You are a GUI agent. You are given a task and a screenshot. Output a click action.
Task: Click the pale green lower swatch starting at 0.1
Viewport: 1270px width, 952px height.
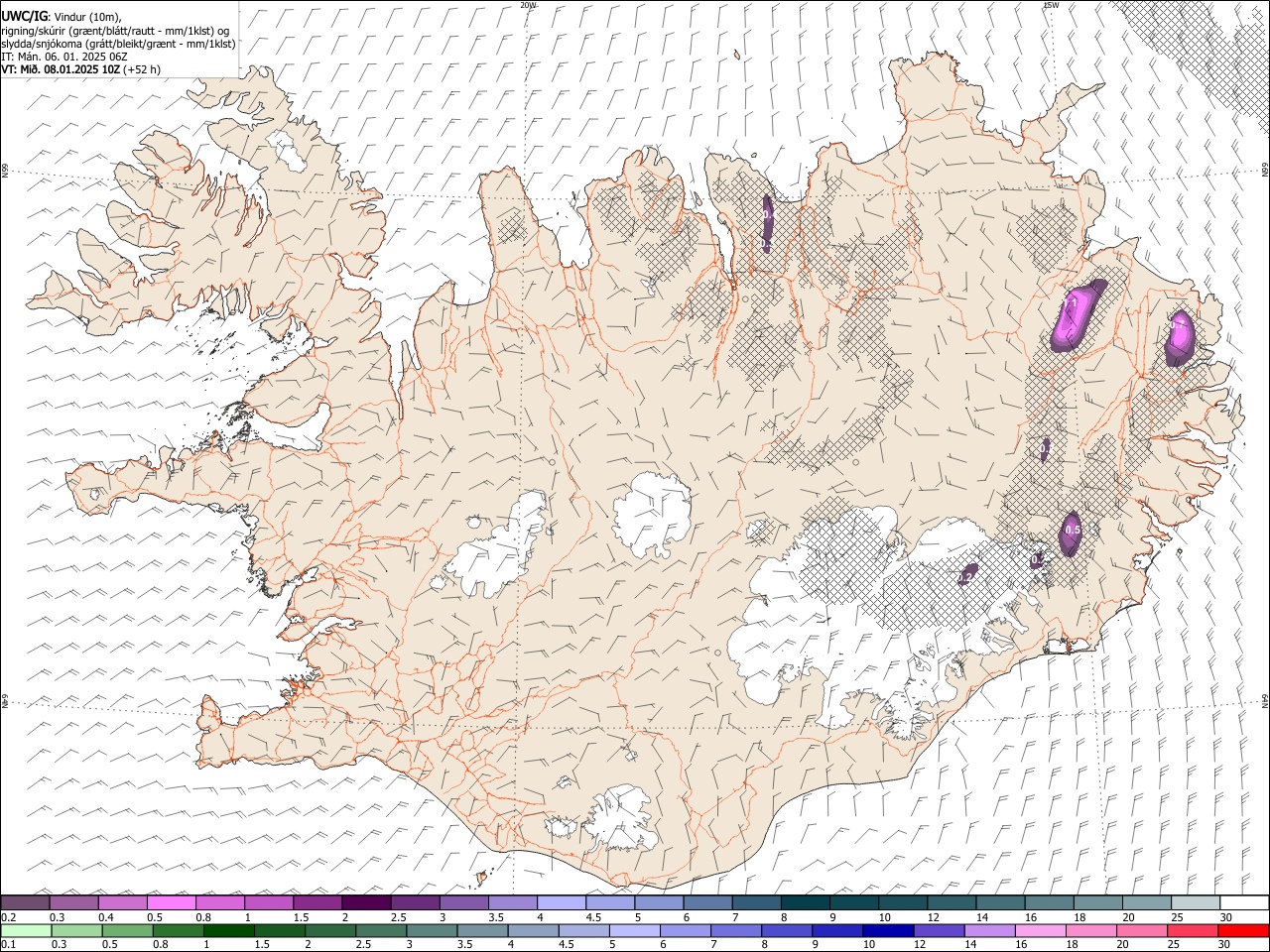click(x=26, y=930)
